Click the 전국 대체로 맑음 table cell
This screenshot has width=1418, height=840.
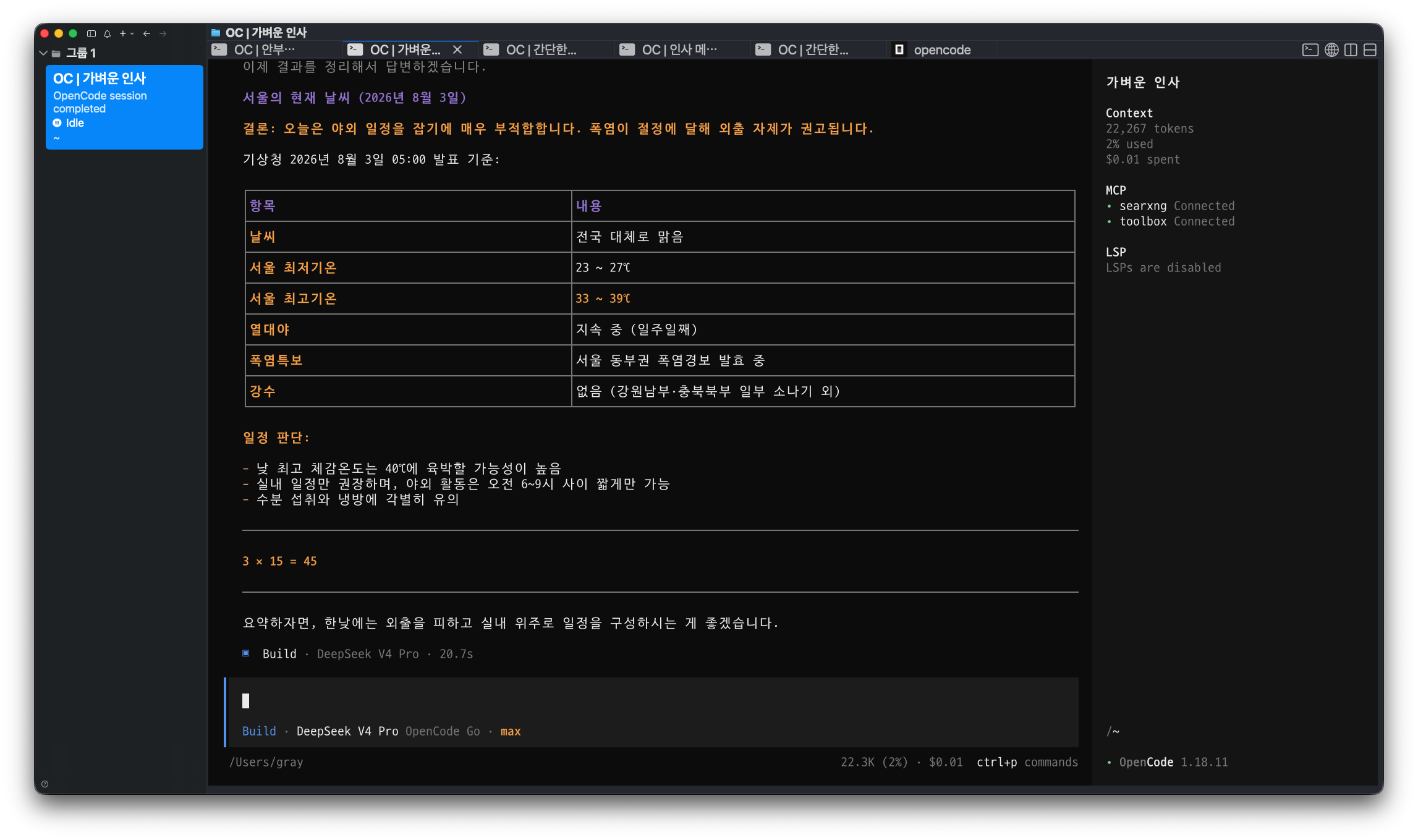tap(823, 237)
